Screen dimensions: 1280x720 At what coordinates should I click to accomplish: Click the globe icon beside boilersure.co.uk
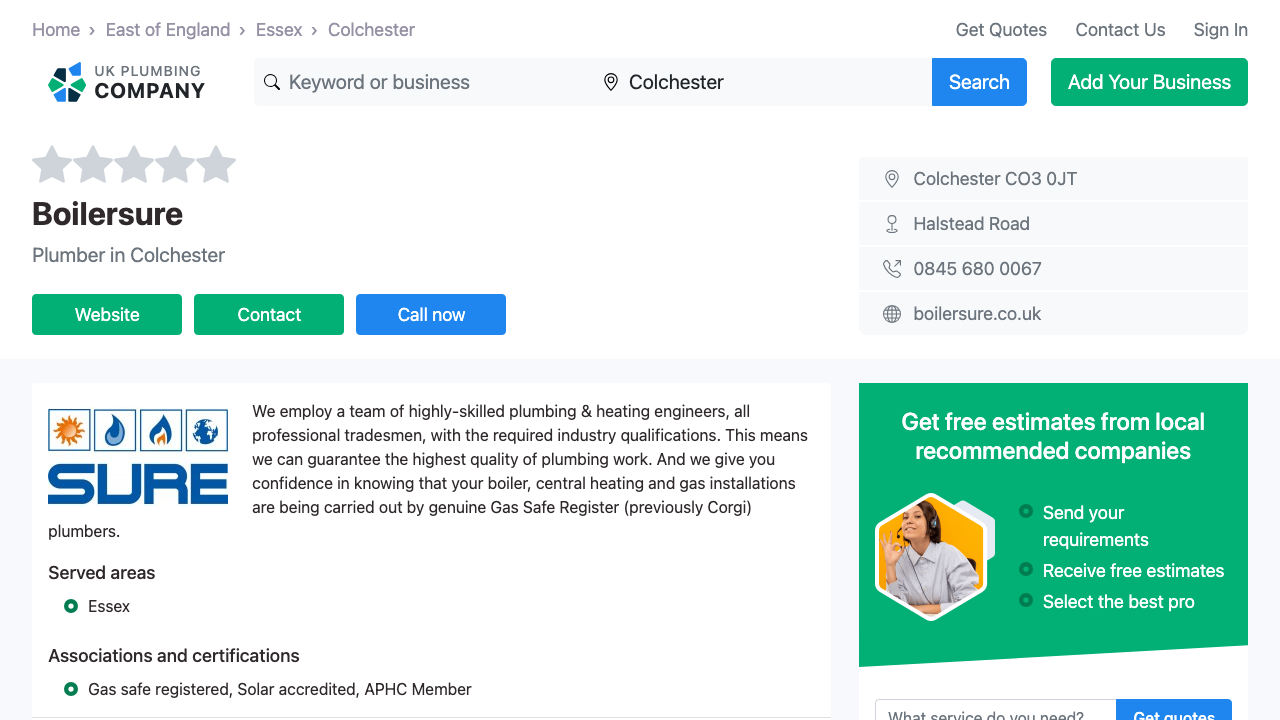pos(891,313)
